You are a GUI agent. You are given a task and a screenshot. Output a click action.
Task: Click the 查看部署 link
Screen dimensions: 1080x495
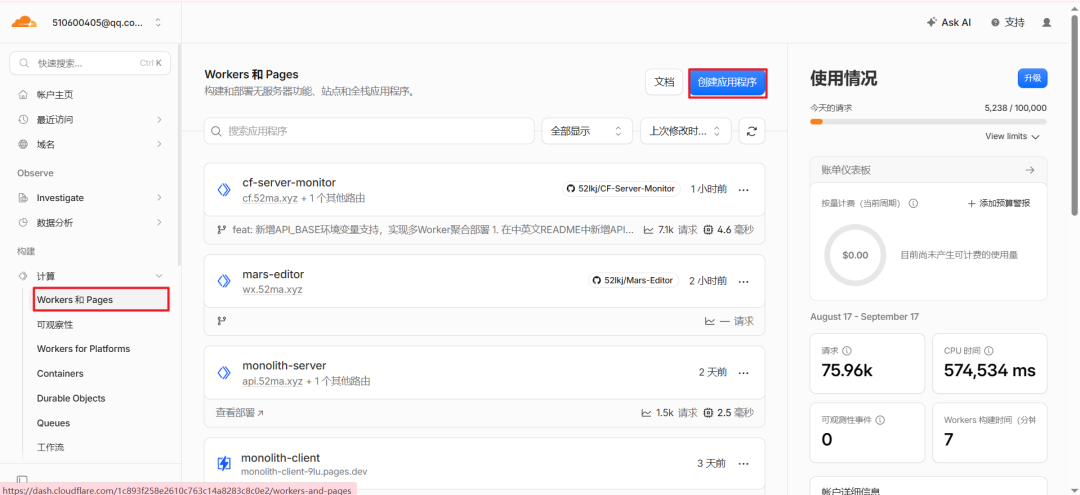(x=240, y=413)
